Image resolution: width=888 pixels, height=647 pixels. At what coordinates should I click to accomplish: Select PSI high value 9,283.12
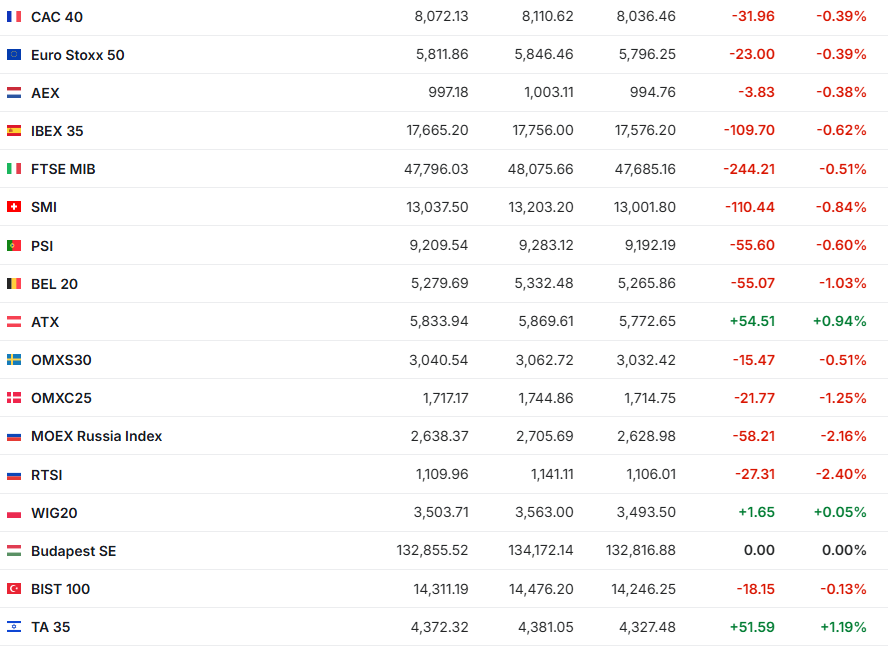tap(546, 245)
